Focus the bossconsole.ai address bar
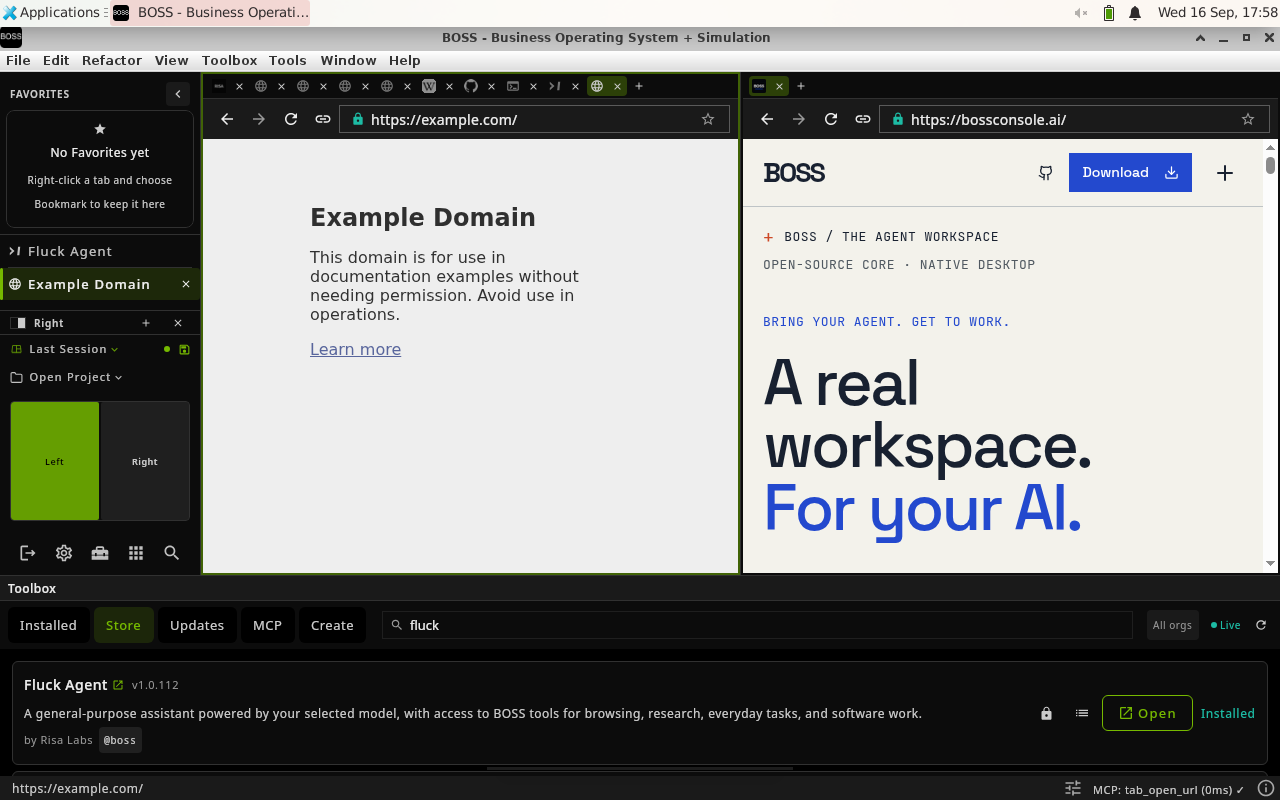This screenshot has width=1280, height=800. pyautogui.click(x=1074, y=119)
